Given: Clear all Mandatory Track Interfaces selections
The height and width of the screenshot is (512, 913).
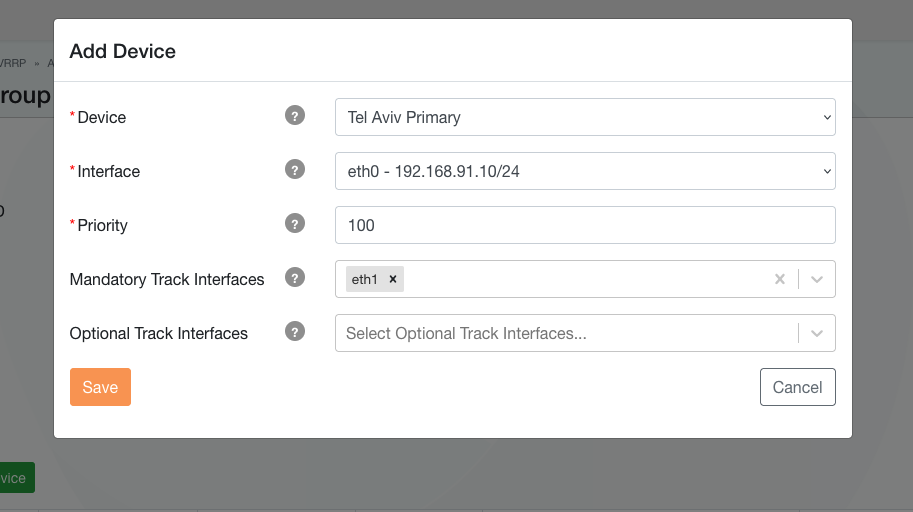Looking at the screenshot, I should point(780,279).
